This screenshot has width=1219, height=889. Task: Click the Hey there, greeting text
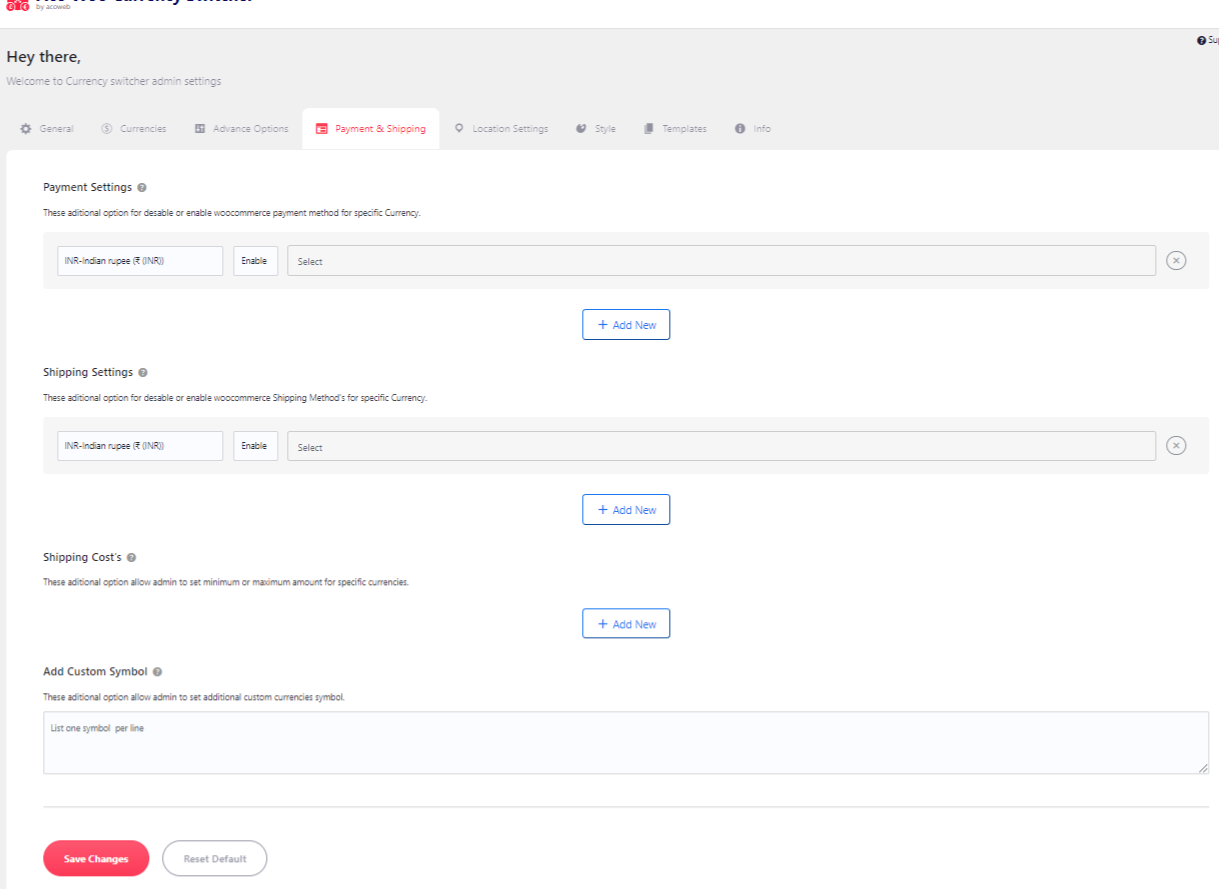43,57
